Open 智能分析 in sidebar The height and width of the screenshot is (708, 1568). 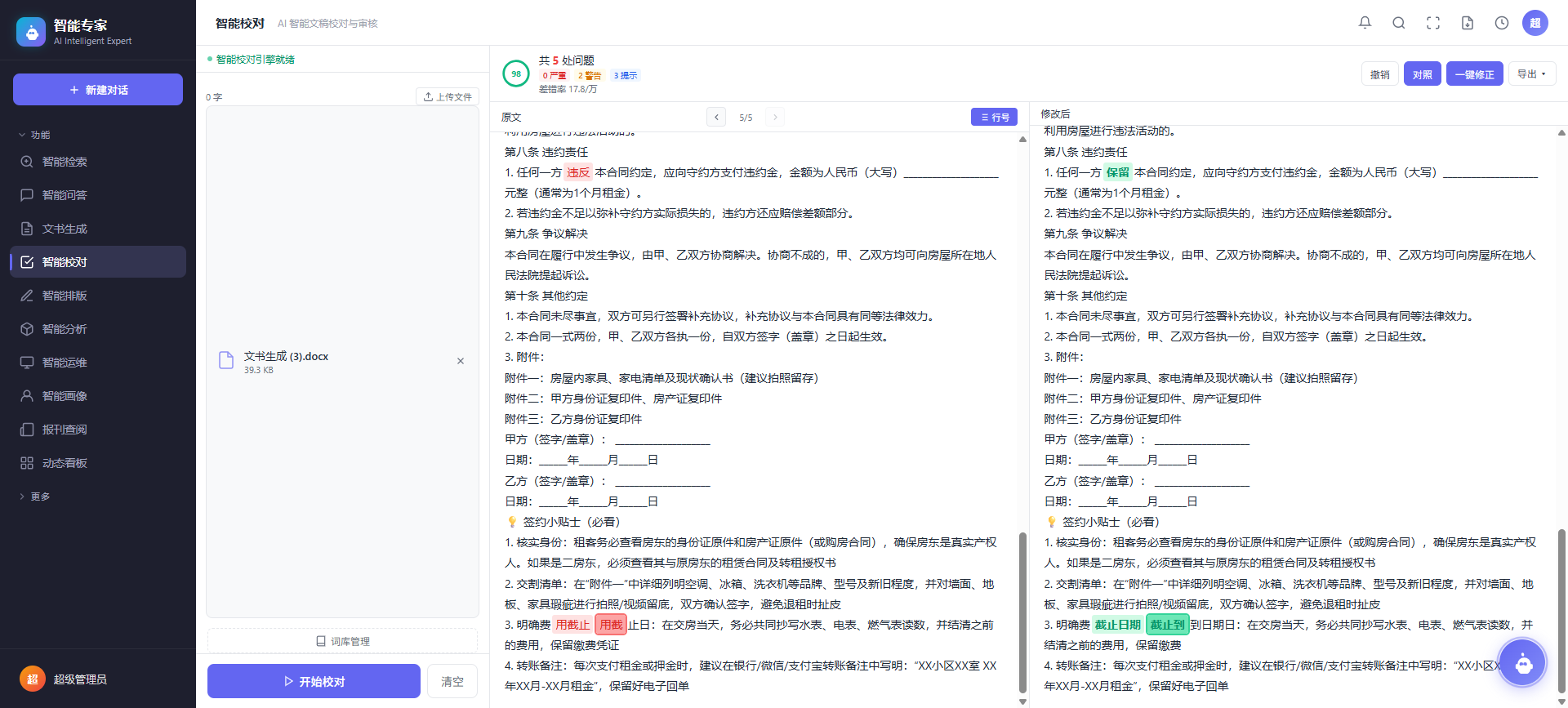98,329
